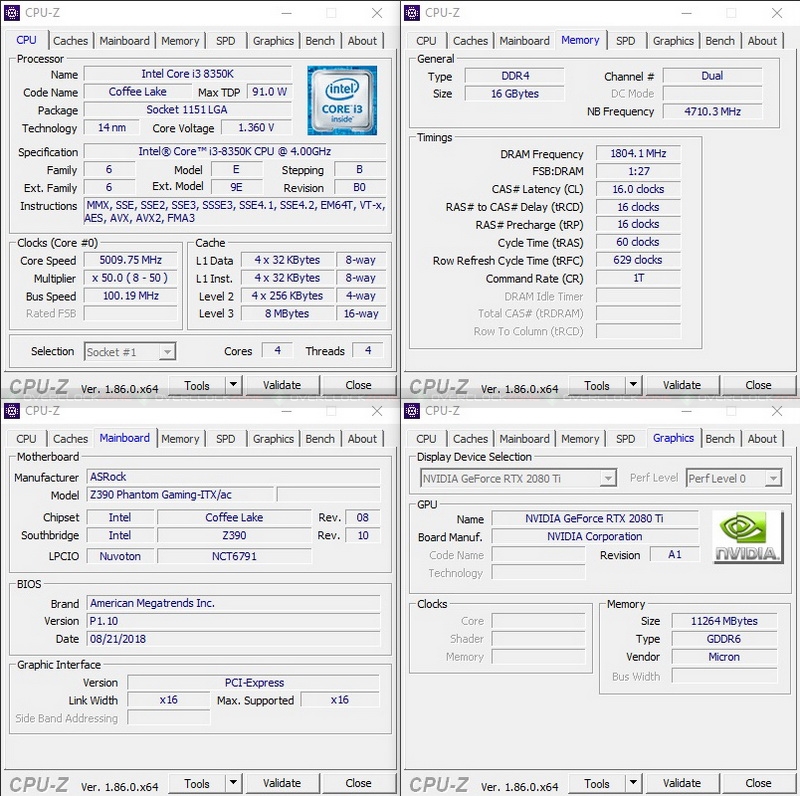The width and height of the screenshot is (800, 796).
Task: Click the Tools button in the Memory-tab window
Action: pyautogui.click(x=597, y=385)
